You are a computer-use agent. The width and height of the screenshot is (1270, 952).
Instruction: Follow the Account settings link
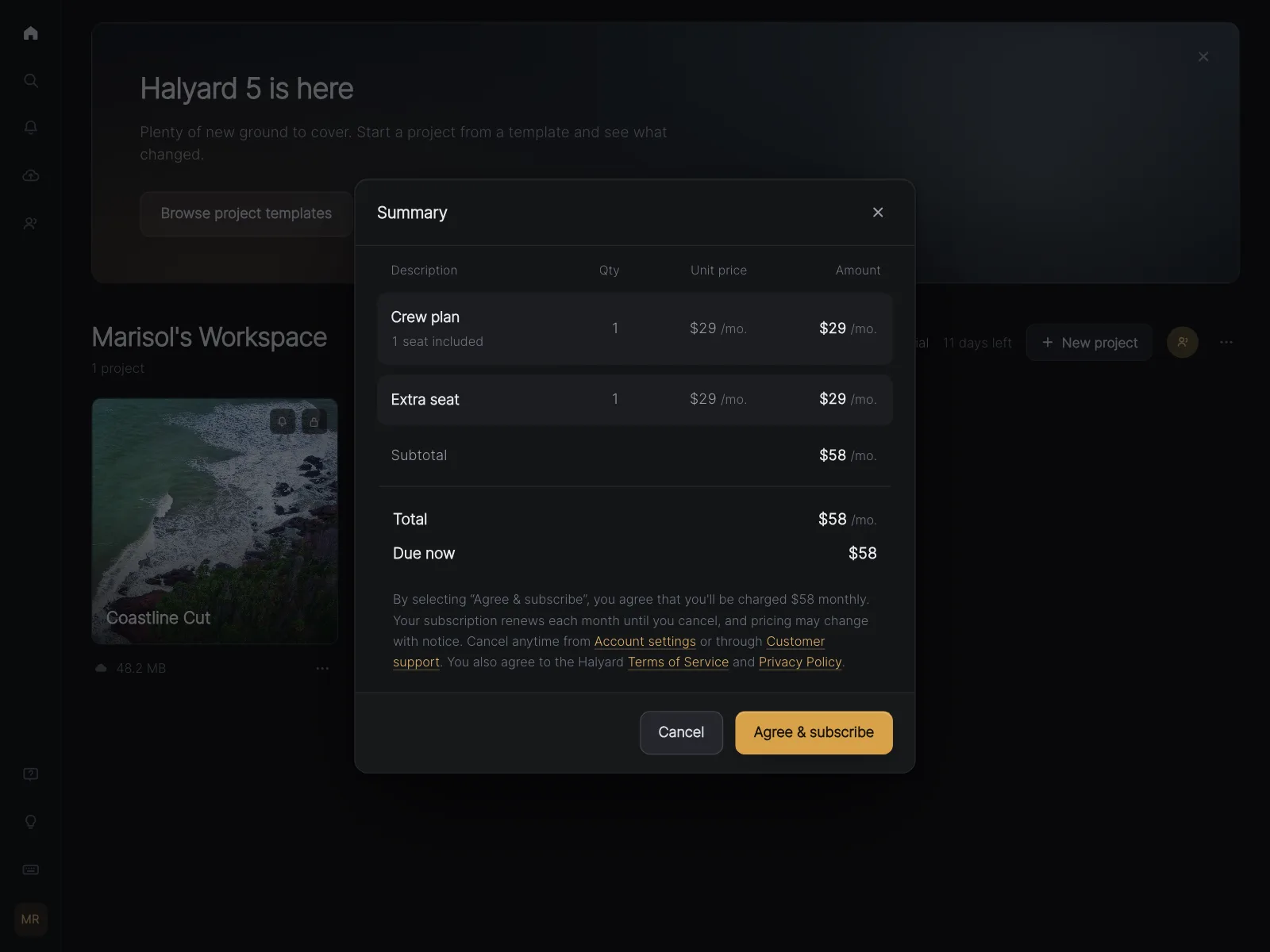click(645, 641)
